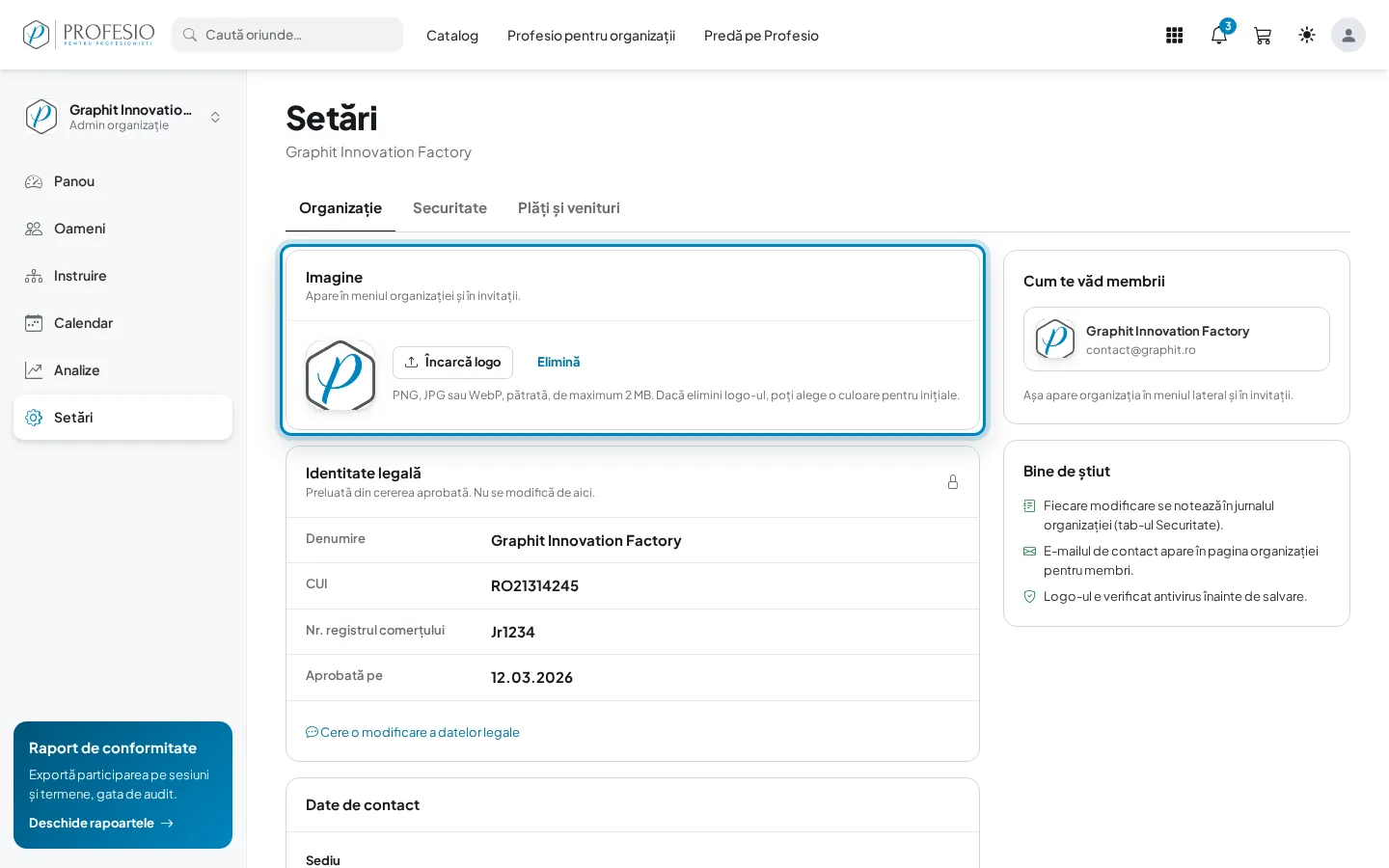Click the Profesio logo
This screenshot has height=868, width=1389.
point(89,35)
